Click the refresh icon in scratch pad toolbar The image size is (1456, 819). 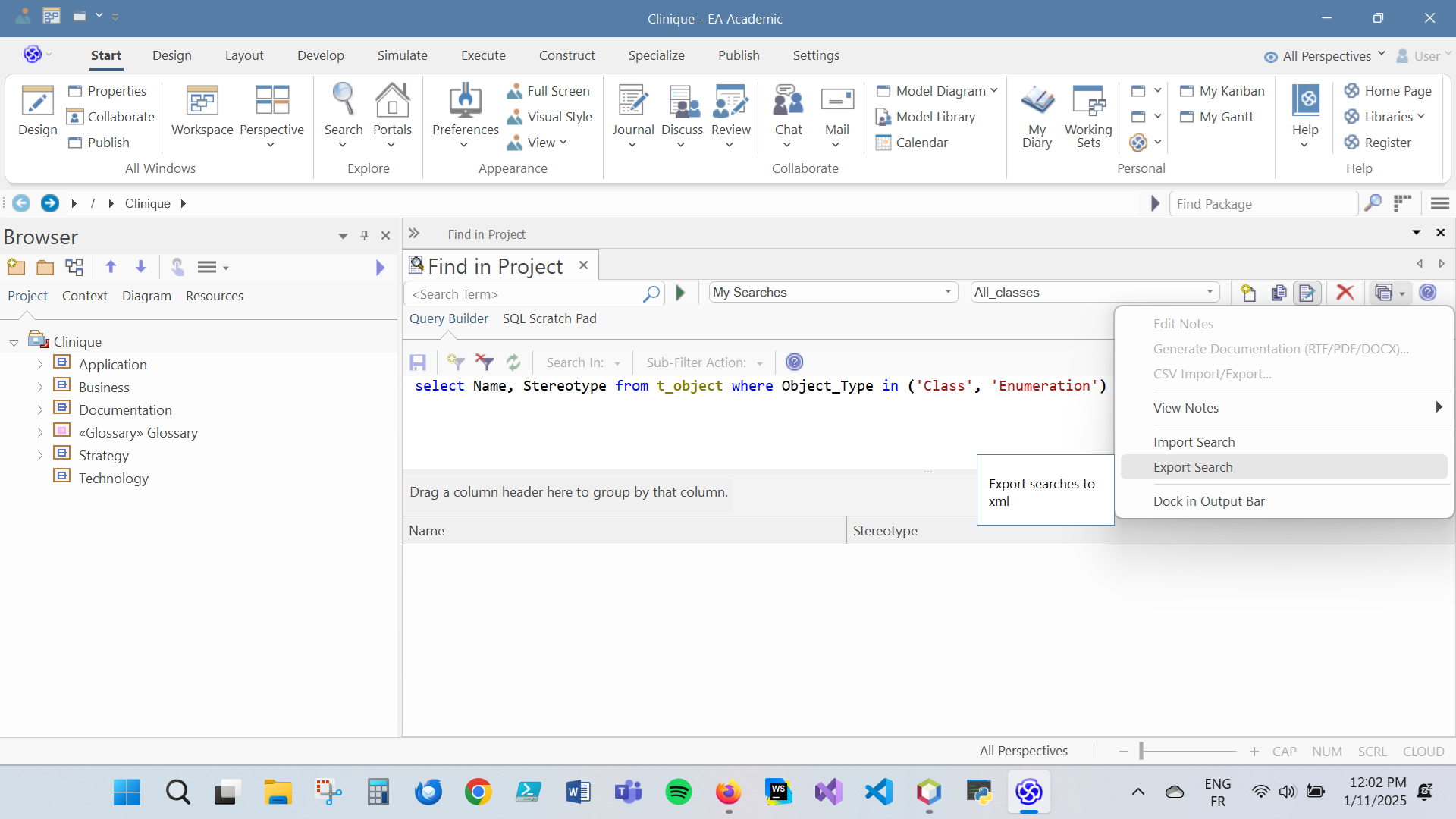513,362
